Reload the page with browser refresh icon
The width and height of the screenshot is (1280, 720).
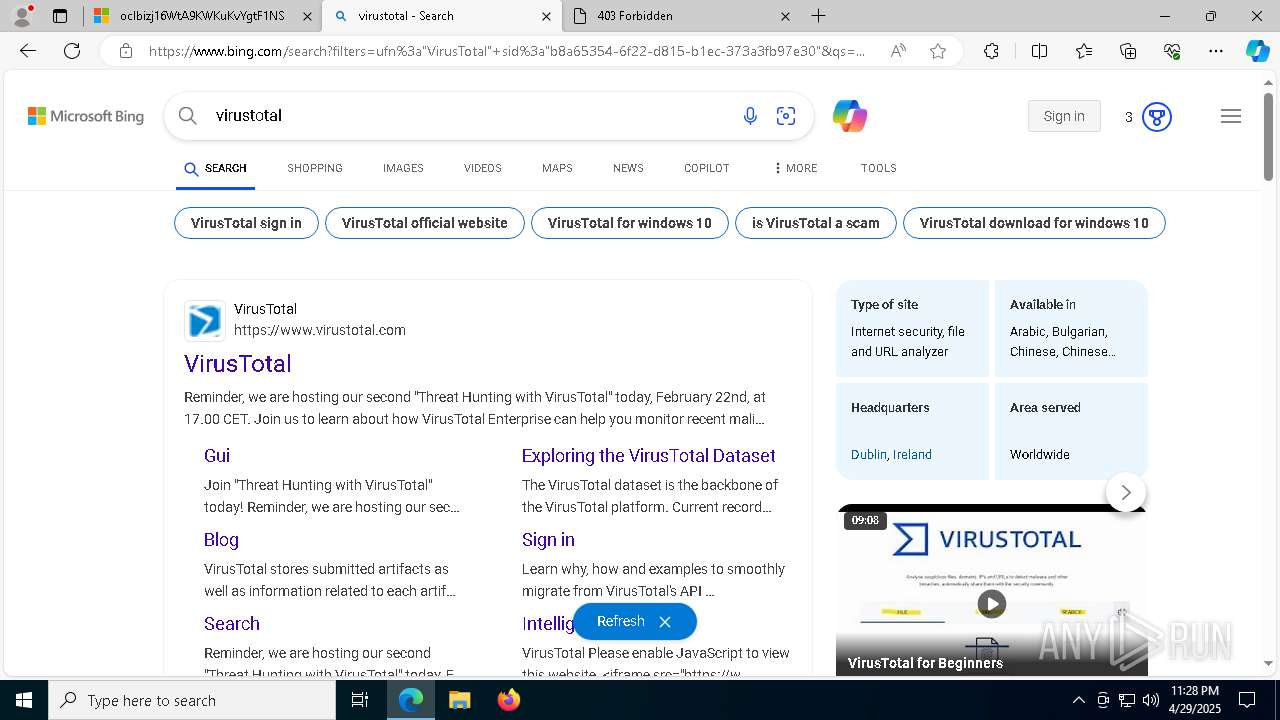click(x=72, y=51)
